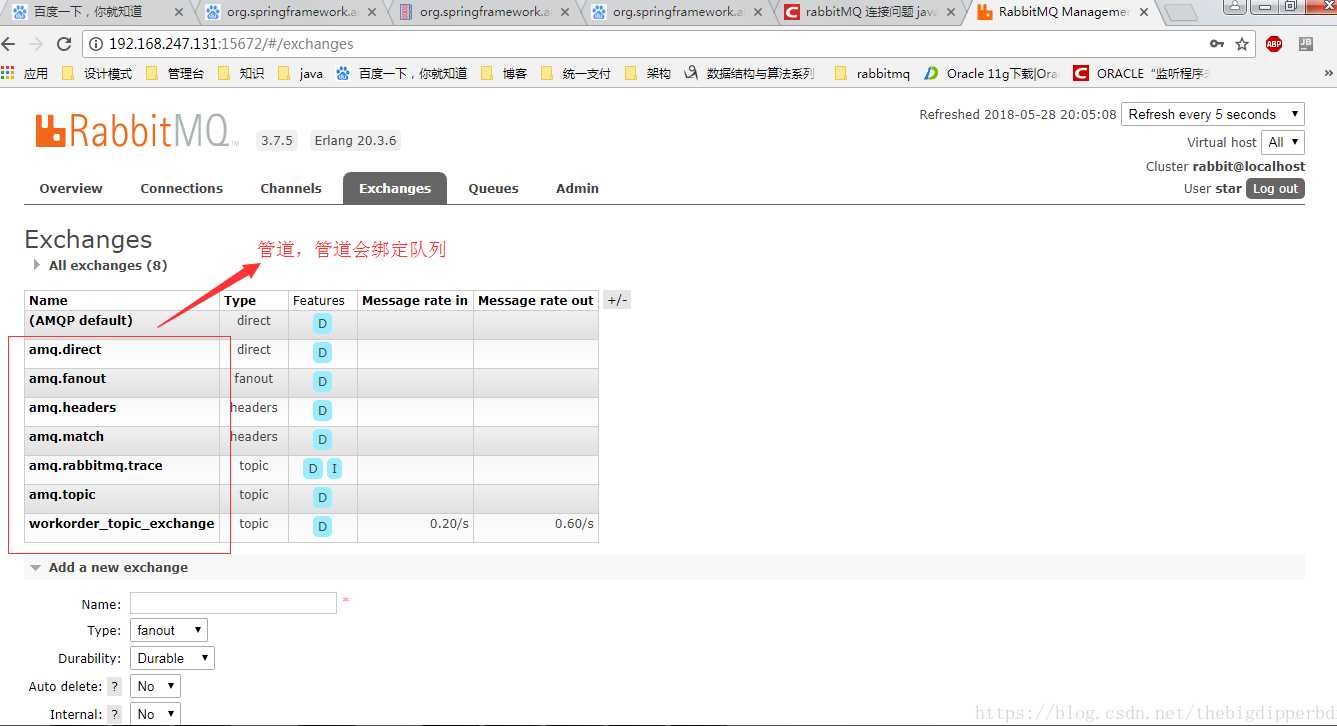
Task: Open the rabbitmq bookmark folder
Action: pyautogui.click(x=872, y=73)
